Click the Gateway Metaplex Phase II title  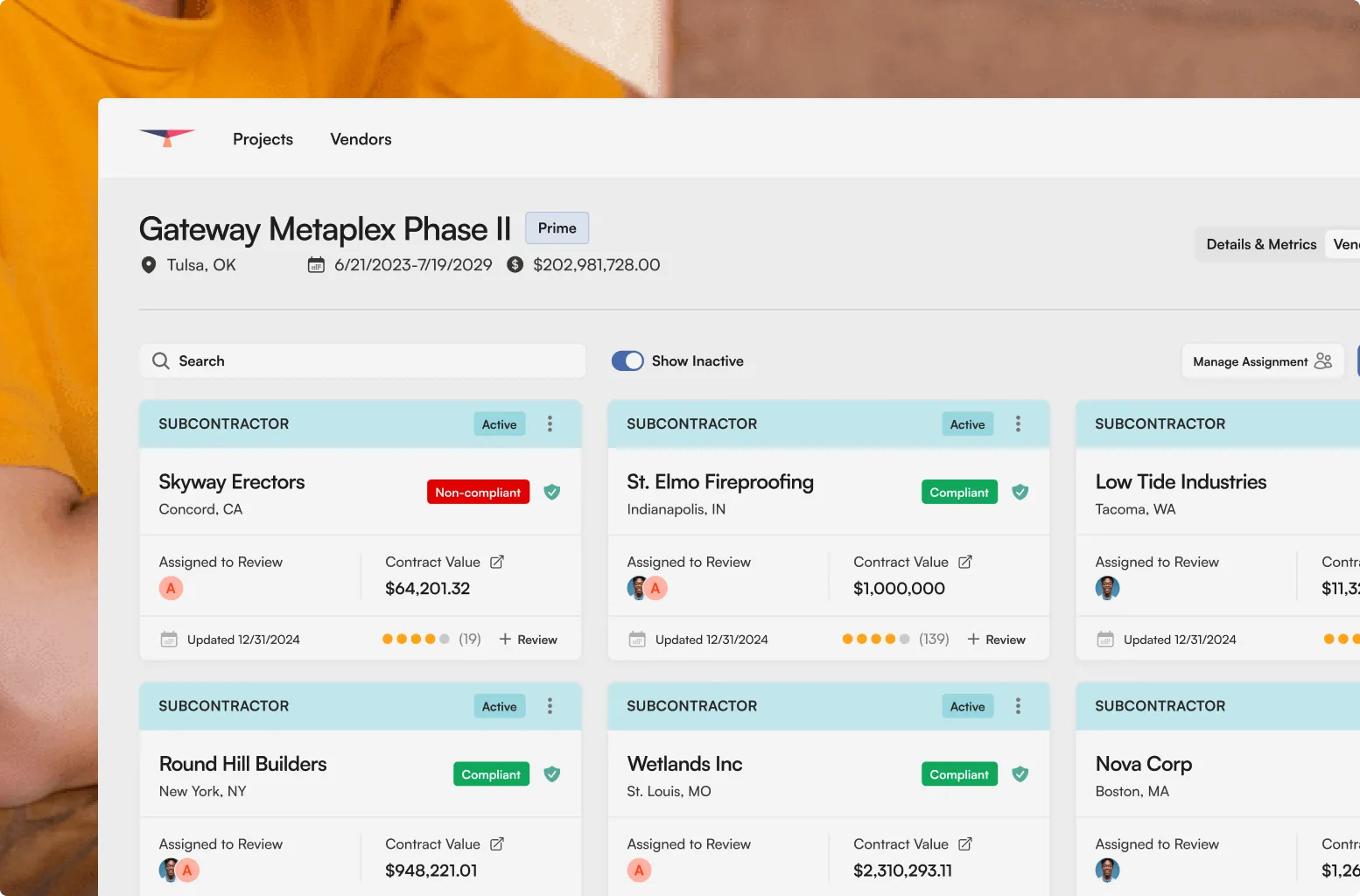click(325, 229)
